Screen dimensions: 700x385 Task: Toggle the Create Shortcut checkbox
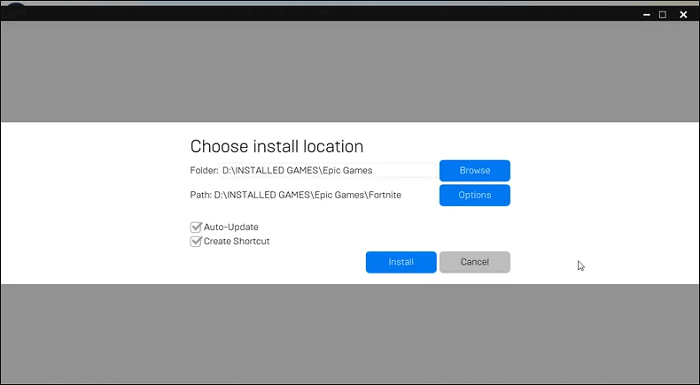coord(196,242)
